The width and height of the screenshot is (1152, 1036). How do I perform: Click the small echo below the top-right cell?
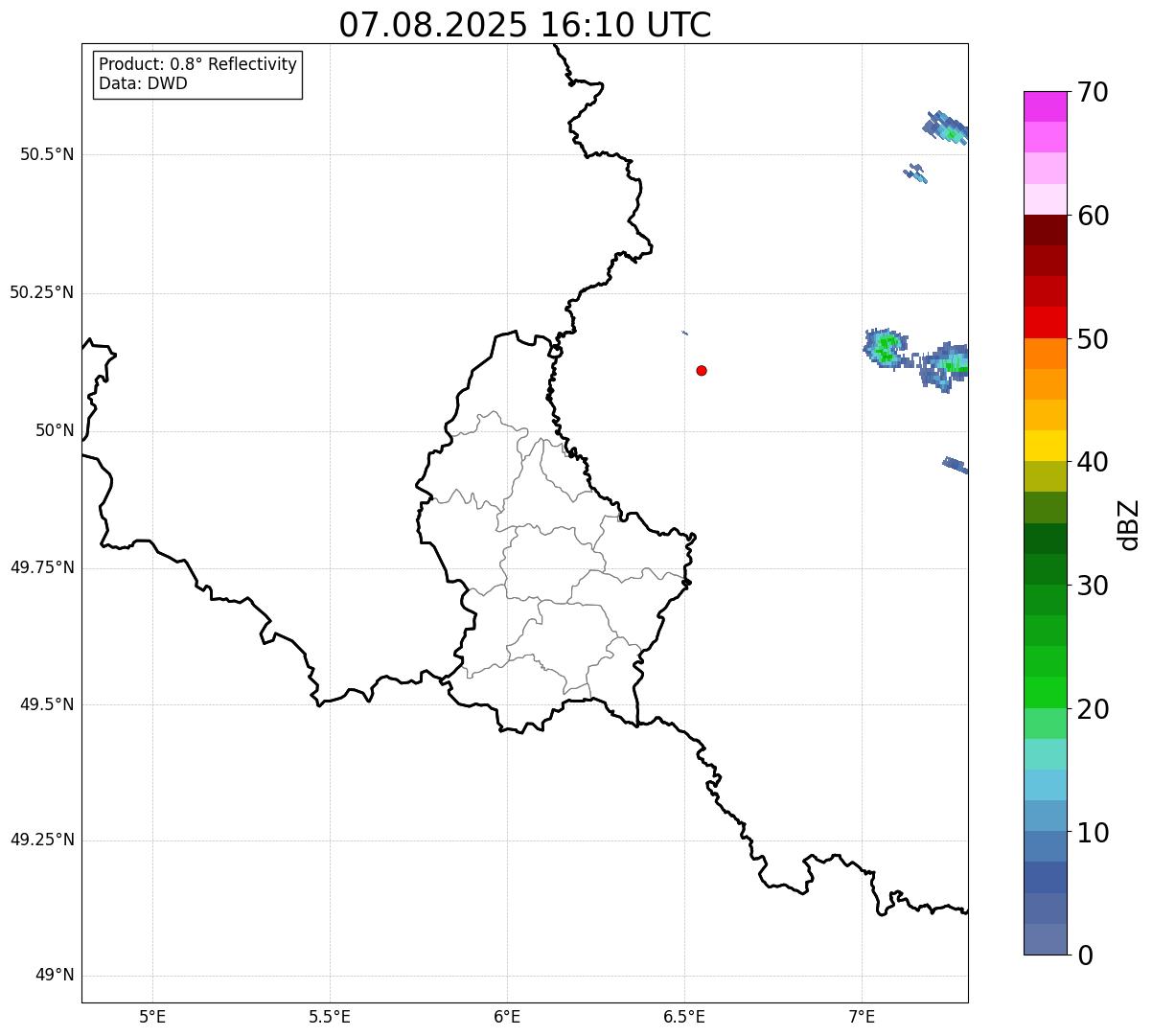[x=915, y=173]
